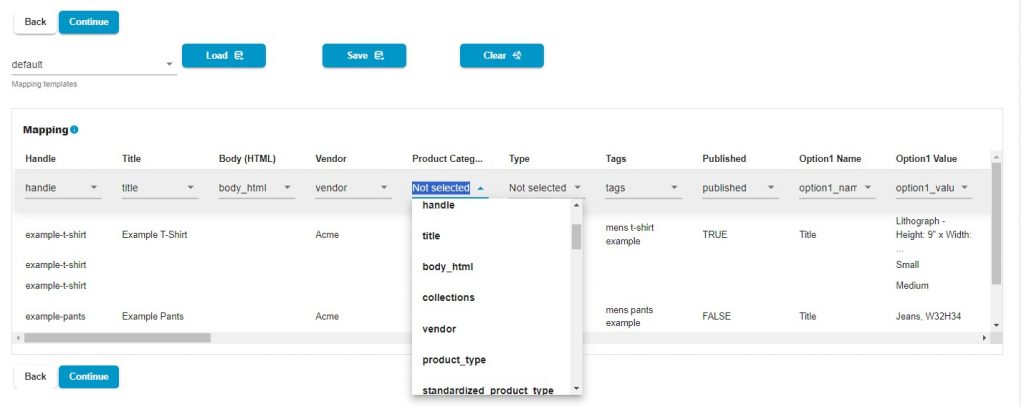Click Acme vendor in Example T-Shirt row
The width and height of the screenshot is (1024, 407).
coord(327,235)
